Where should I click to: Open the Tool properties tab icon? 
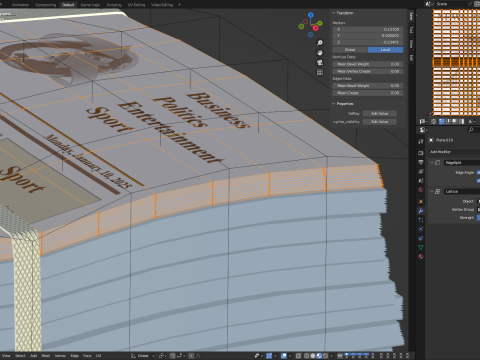(x=421, y=141)
